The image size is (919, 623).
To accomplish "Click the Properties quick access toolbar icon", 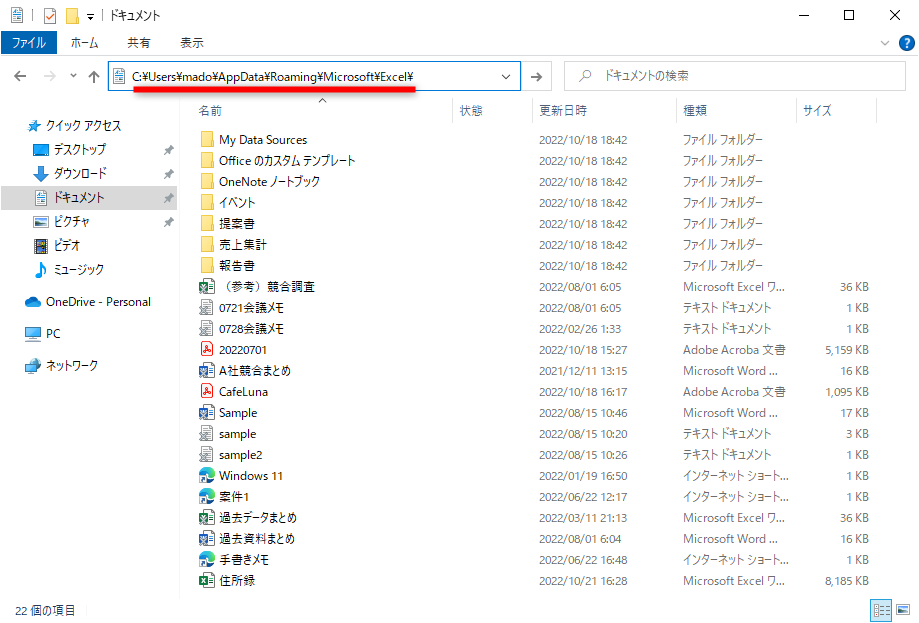I will tap(50, 16).
